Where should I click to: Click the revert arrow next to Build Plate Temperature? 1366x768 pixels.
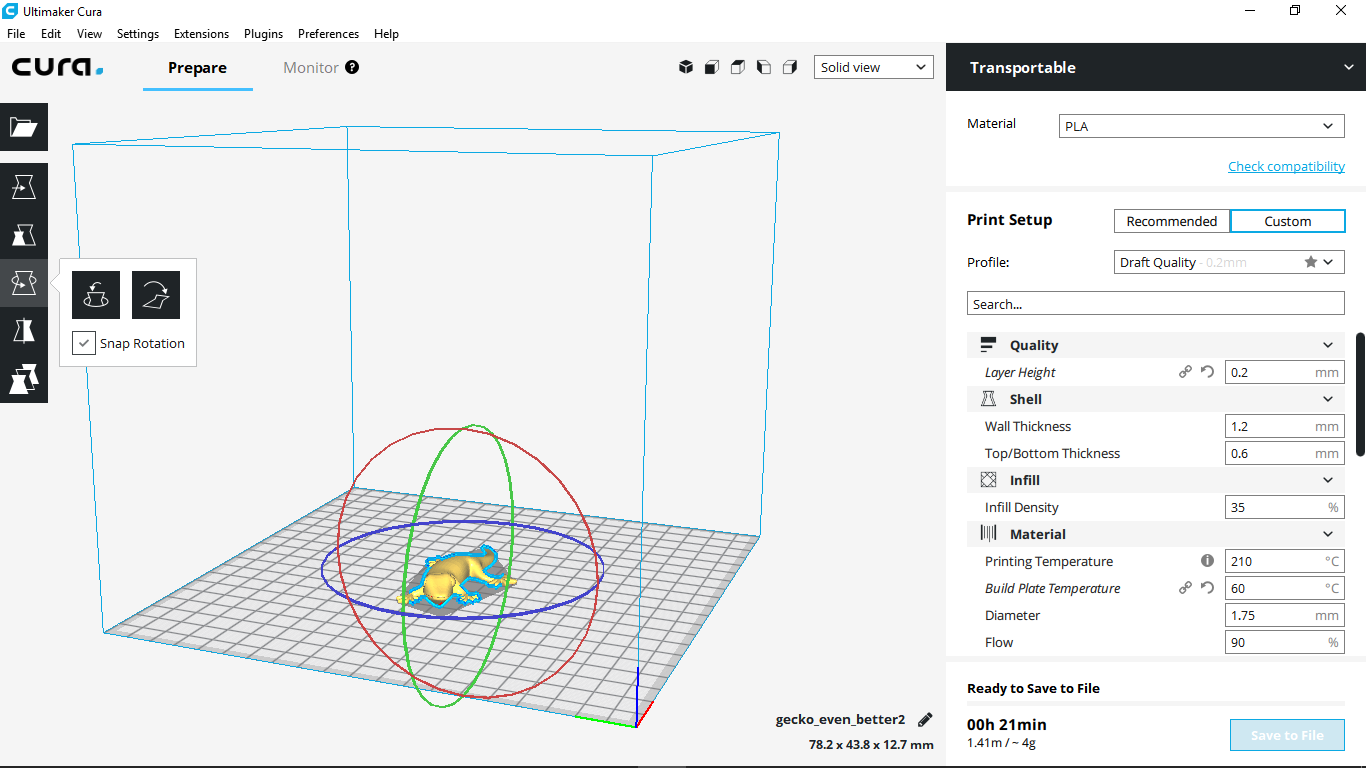tap(1206, 588)
